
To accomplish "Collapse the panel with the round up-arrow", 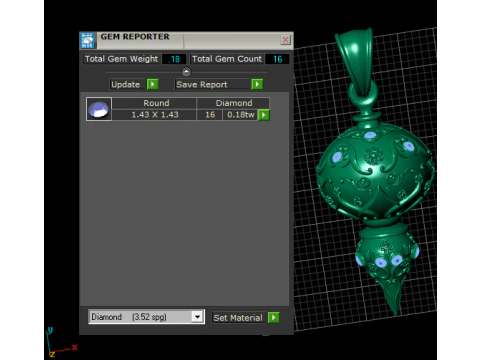I will coord(186,71).
